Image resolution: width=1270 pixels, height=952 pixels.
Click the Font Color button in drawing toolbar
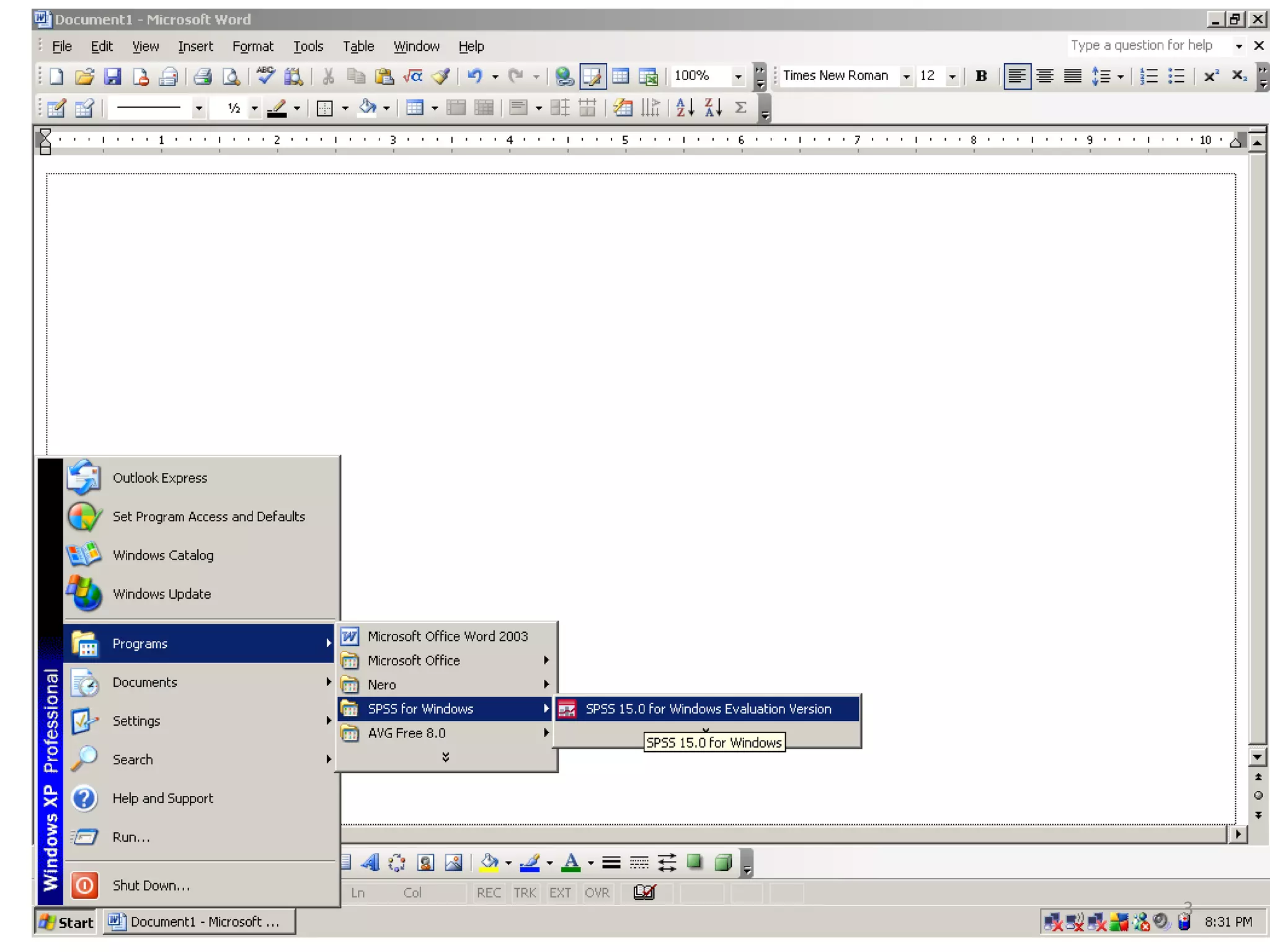tap(571, 863)
